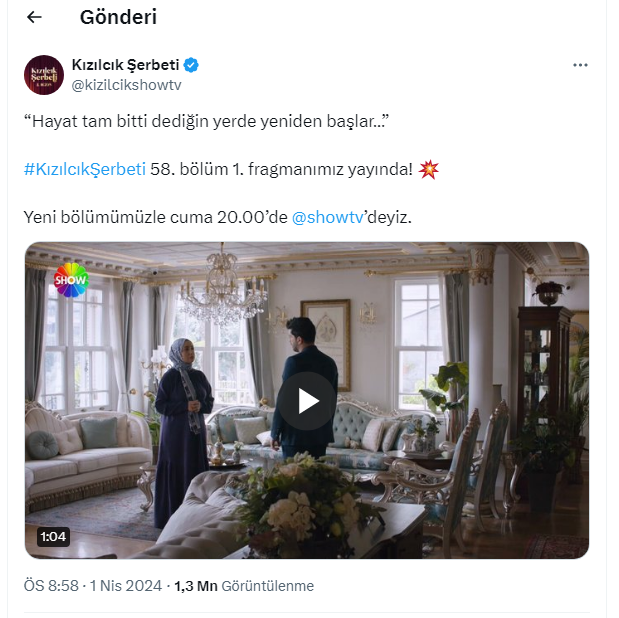The height and width of the screenshot is (618, 619).
Task: Click the text "58. bölüm 1. fragmanımız yayında!"
Action: [x=281, y=168]
